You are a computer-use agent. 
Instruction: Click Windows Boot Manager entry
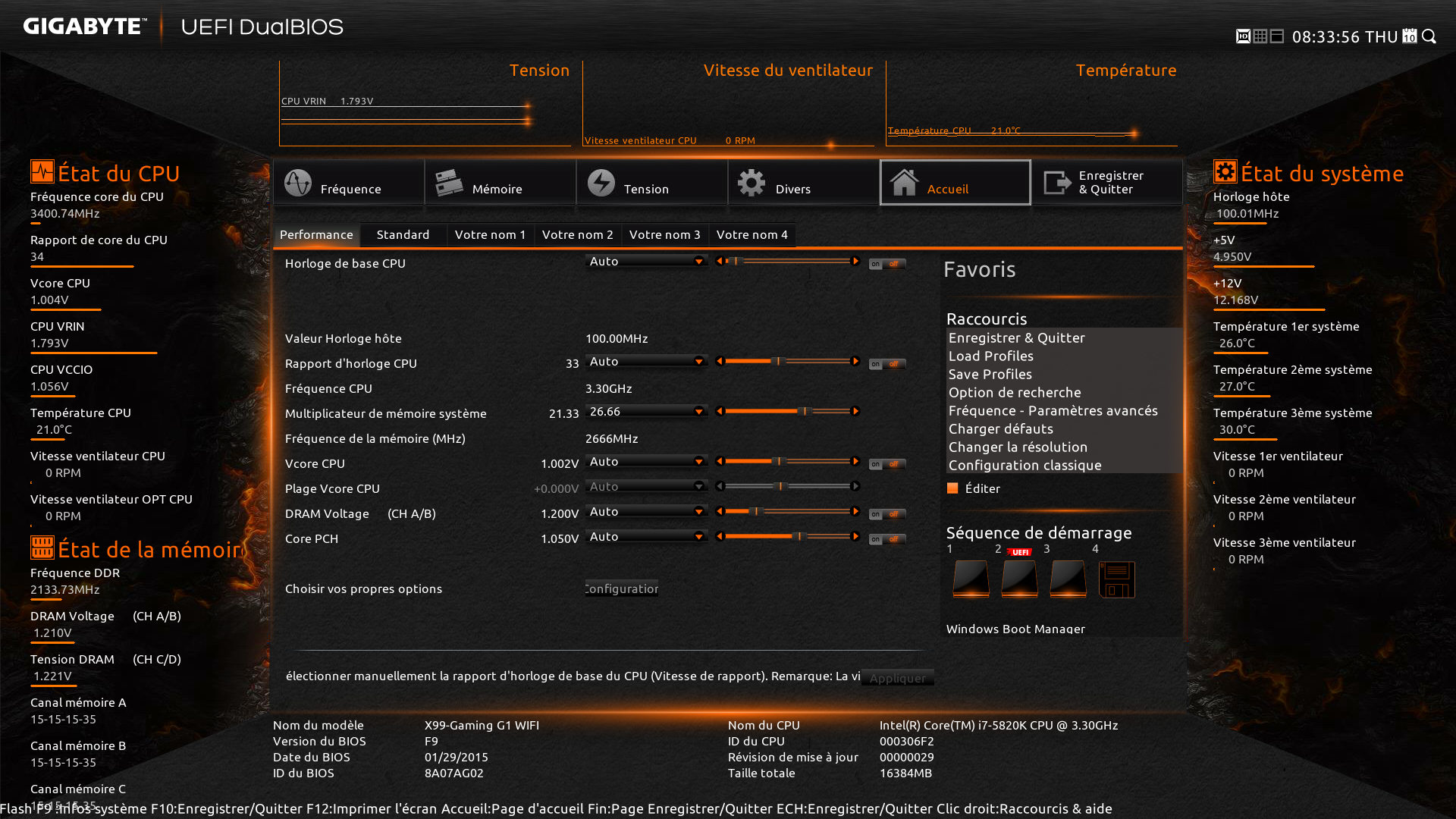1015,629
